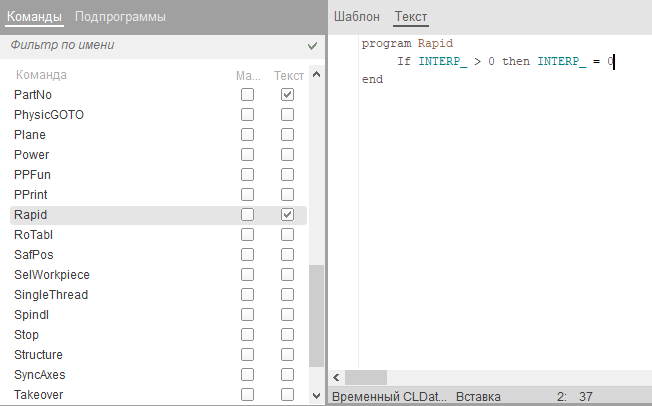Sort by the Команда column header
Image resolution: width=652 pixels, height=406 pixels.
click(41, 75)
